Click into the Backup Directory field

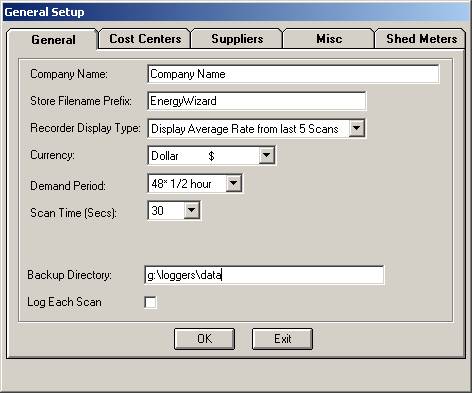(264, 275)
